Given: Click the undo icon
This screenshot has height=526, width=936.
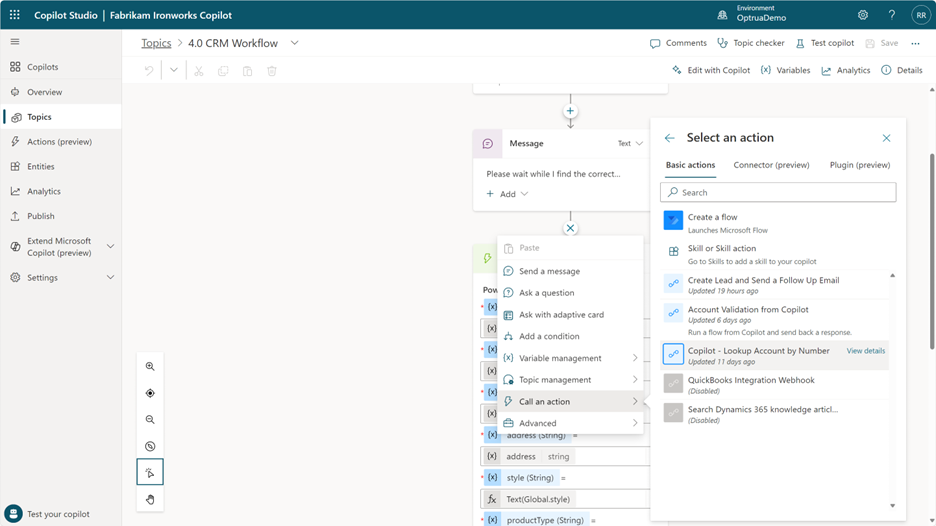Looking at the screenshot, I should 149,71.
